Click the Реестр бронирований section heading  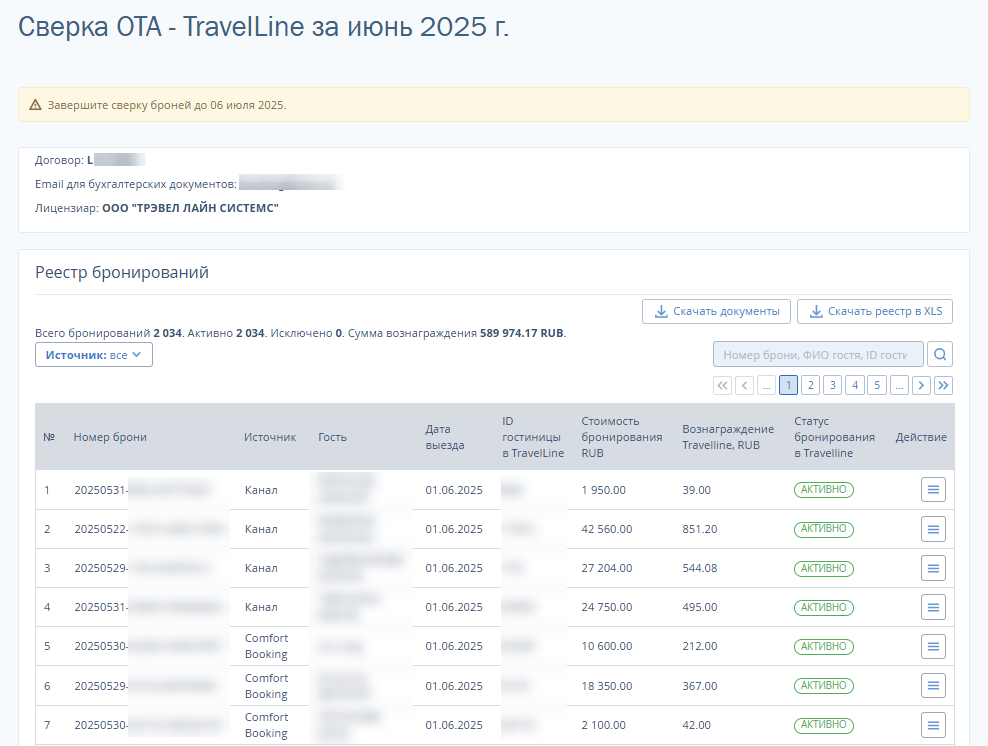(x=122, y=272)
